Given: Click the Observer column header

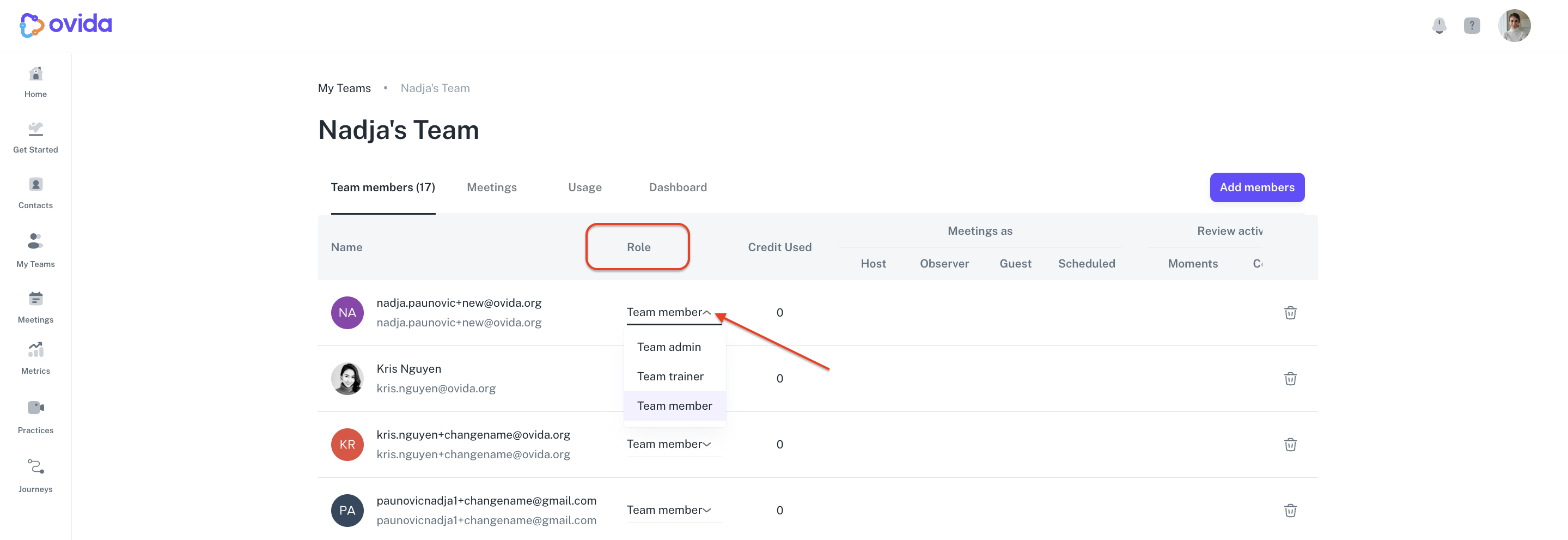Looking at the screenshot, I should tap(944, 264).
